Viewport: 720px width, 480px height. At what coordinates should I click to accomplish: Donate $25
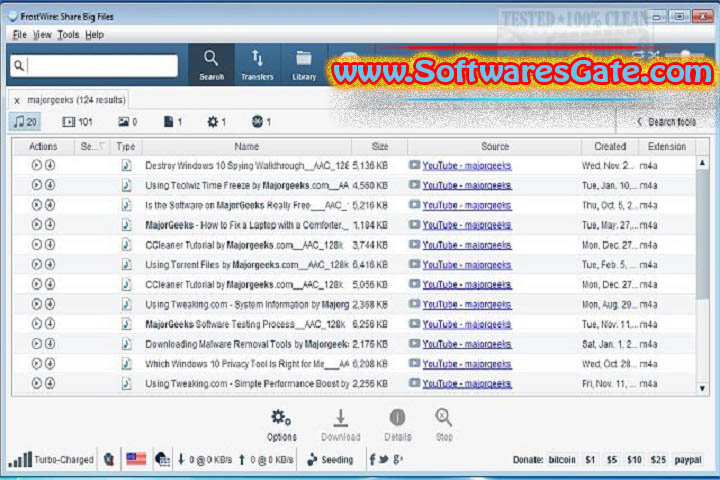(658, 460)
